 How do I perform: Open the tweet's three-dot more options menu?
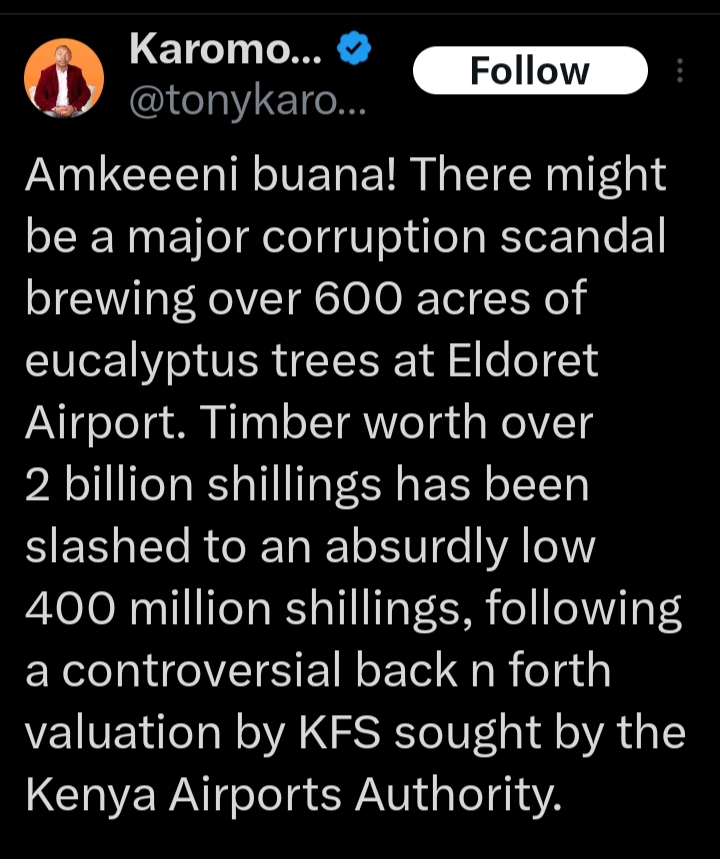(x=681, y=71)
